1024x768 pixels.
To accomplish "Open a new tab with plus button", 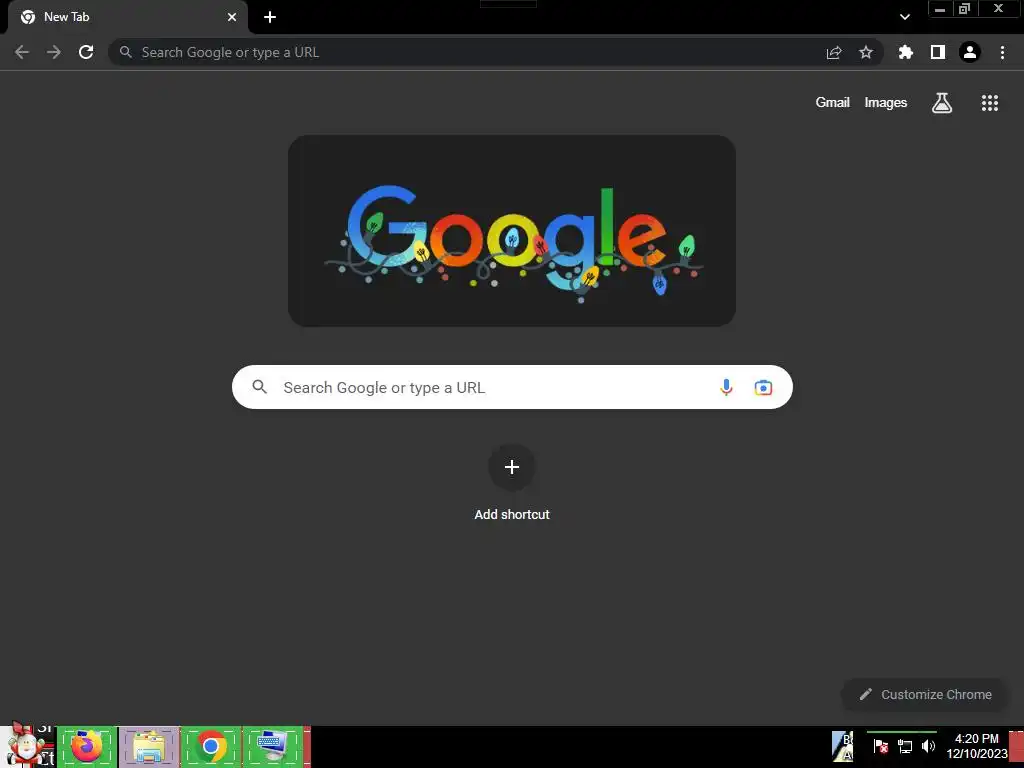I will click(x=270, y=17).
